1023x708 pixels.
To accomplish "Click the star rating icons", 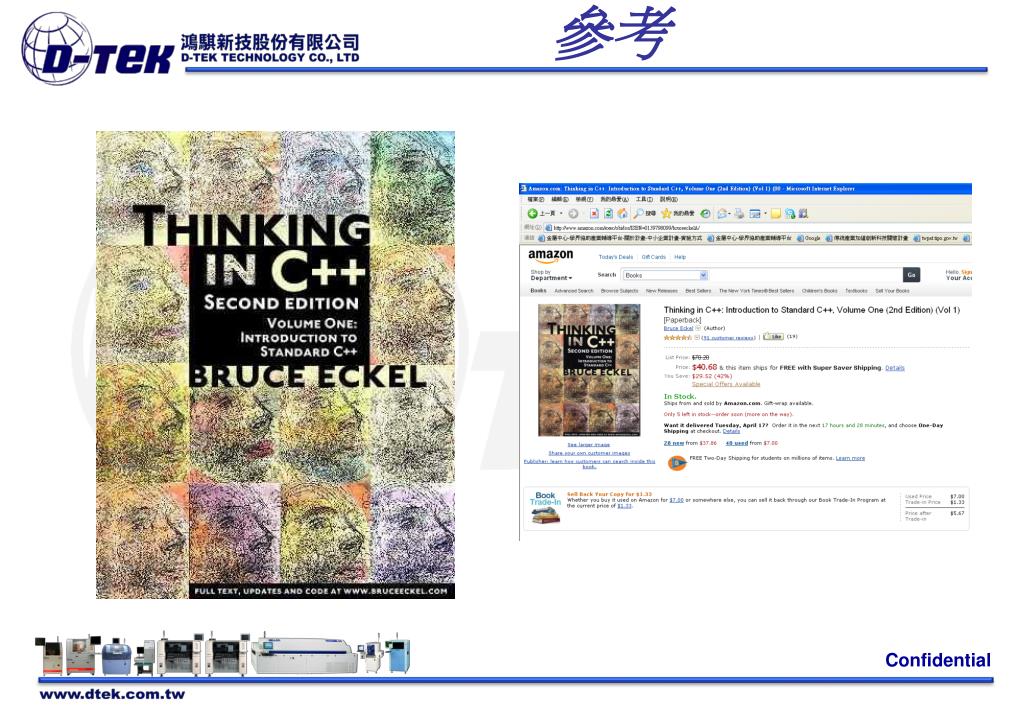I will point(677,337).
